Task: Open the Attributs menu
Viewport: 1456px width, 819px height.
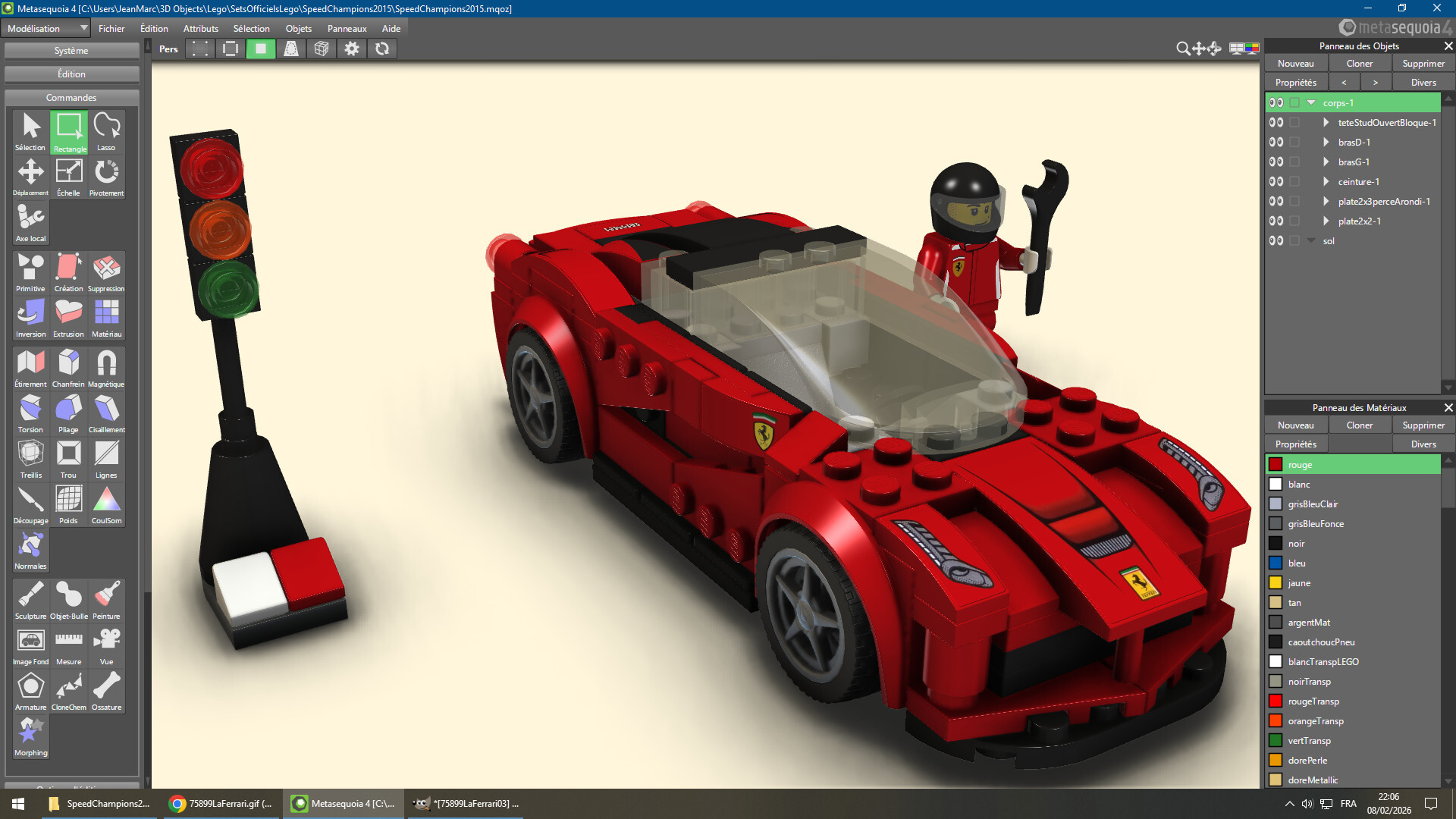Action: (200, 28)
